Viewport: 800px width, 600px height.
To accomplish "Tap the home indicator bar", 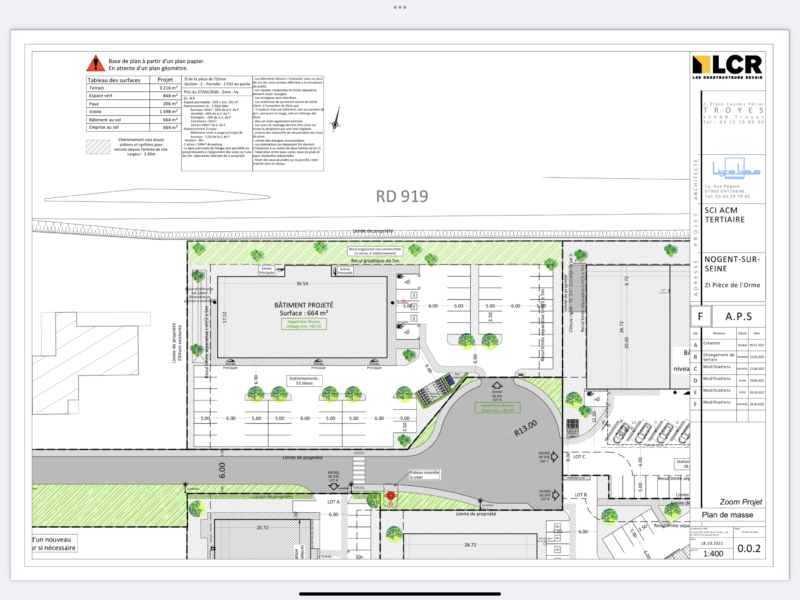I will [x=400, y=593].
